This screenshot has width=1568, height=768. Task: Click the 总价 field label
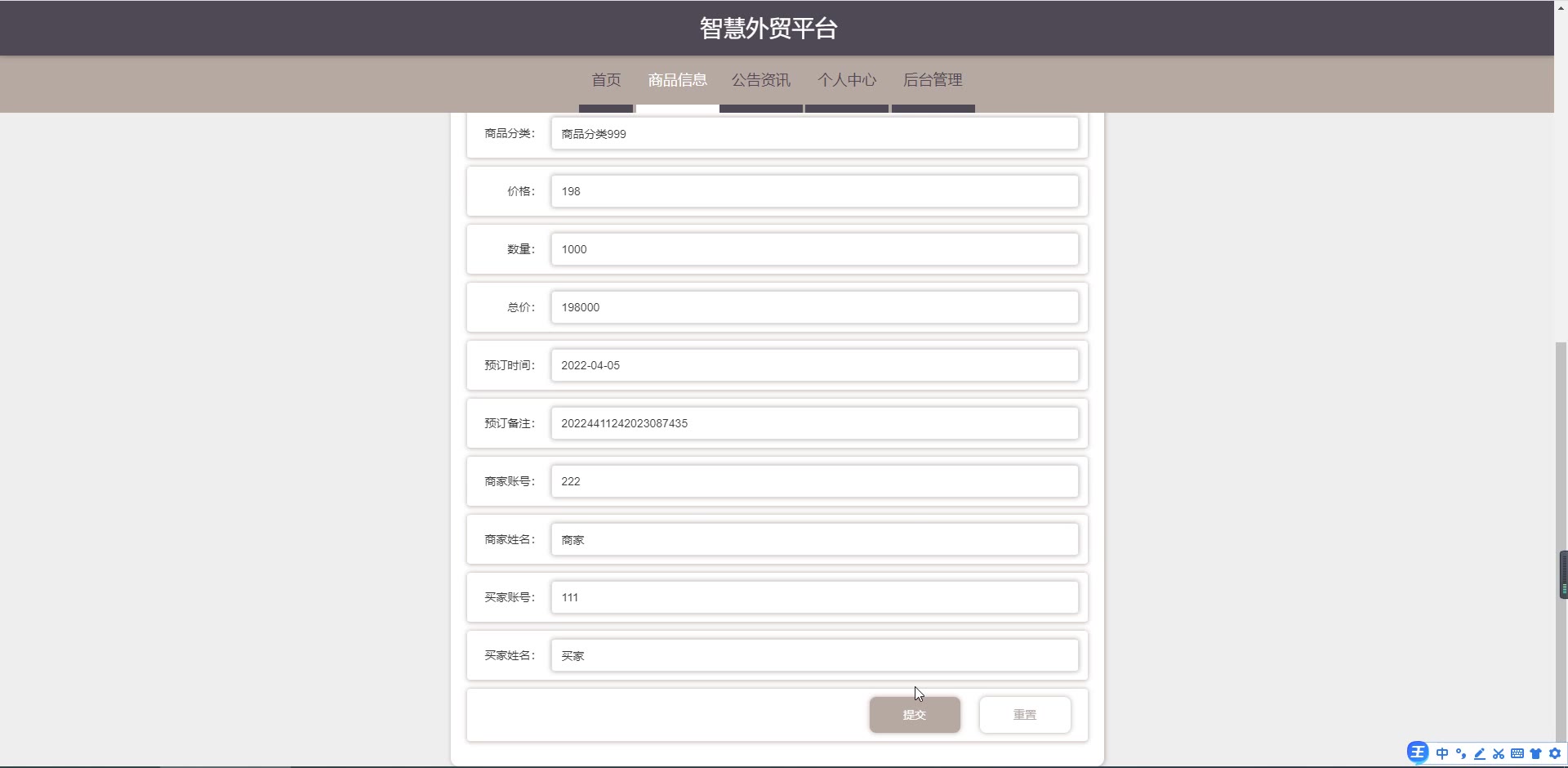point(521,307)
